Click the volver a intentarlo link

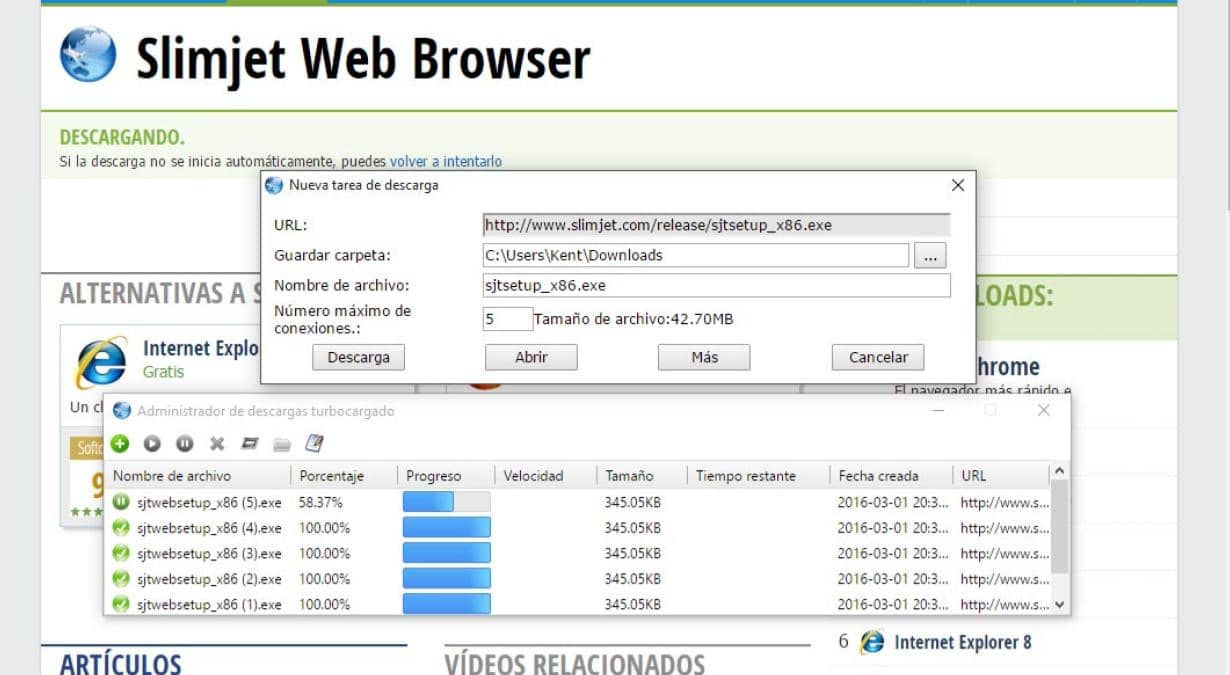[x=446, y=161]
